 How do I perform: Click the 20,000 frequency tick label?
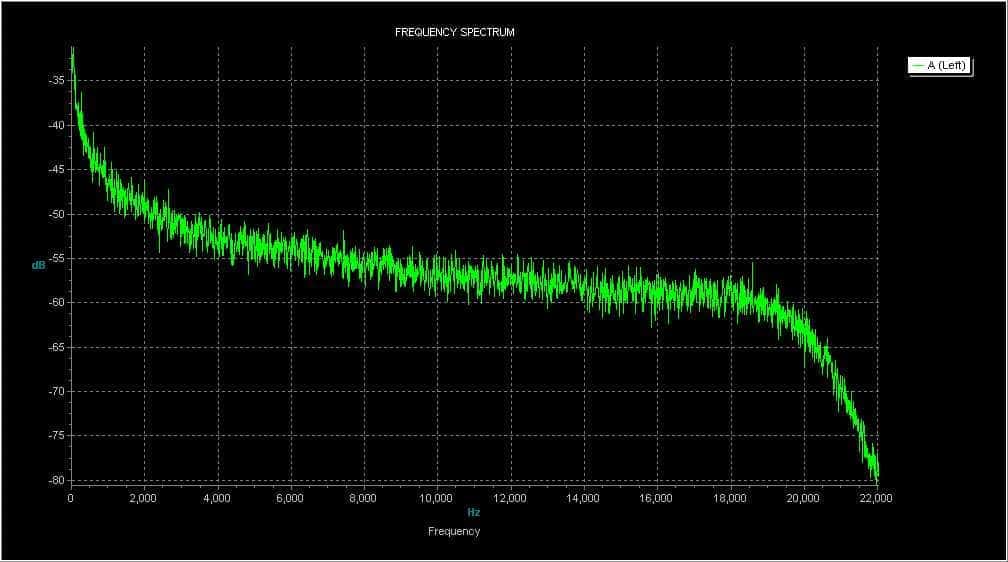804,498
